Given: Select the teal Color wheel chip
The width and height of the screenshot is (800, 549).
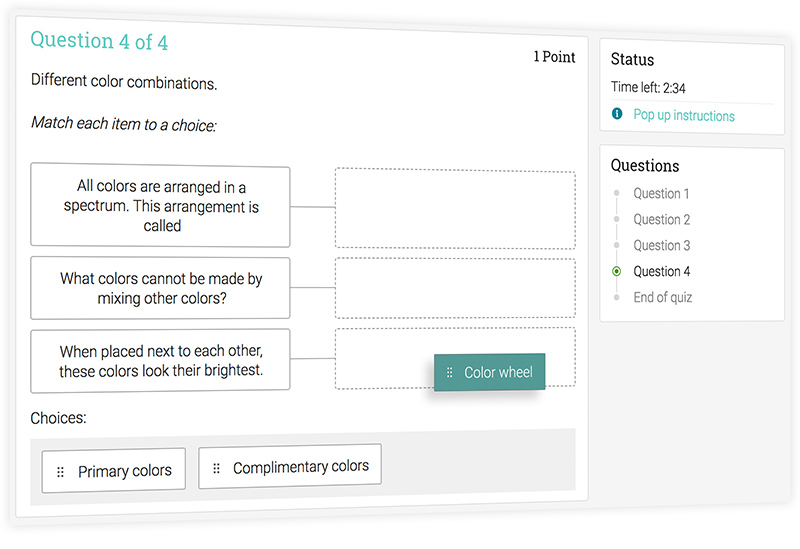Looking at the screenshot, I should [490, 372].
